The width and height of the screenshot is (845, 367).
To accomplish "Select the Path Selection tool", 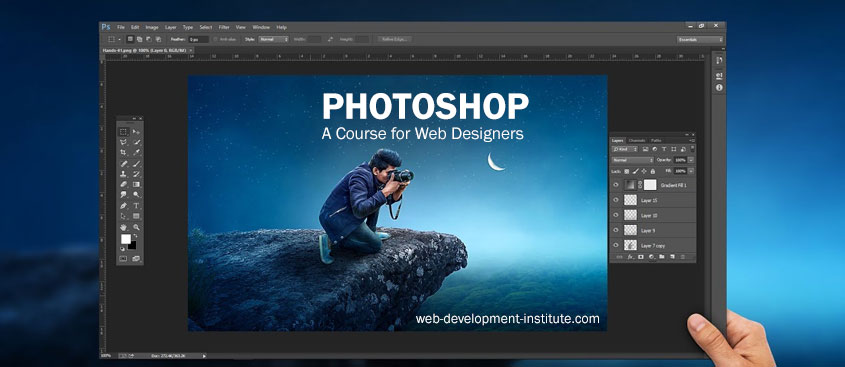I will [x=123, y=216].
